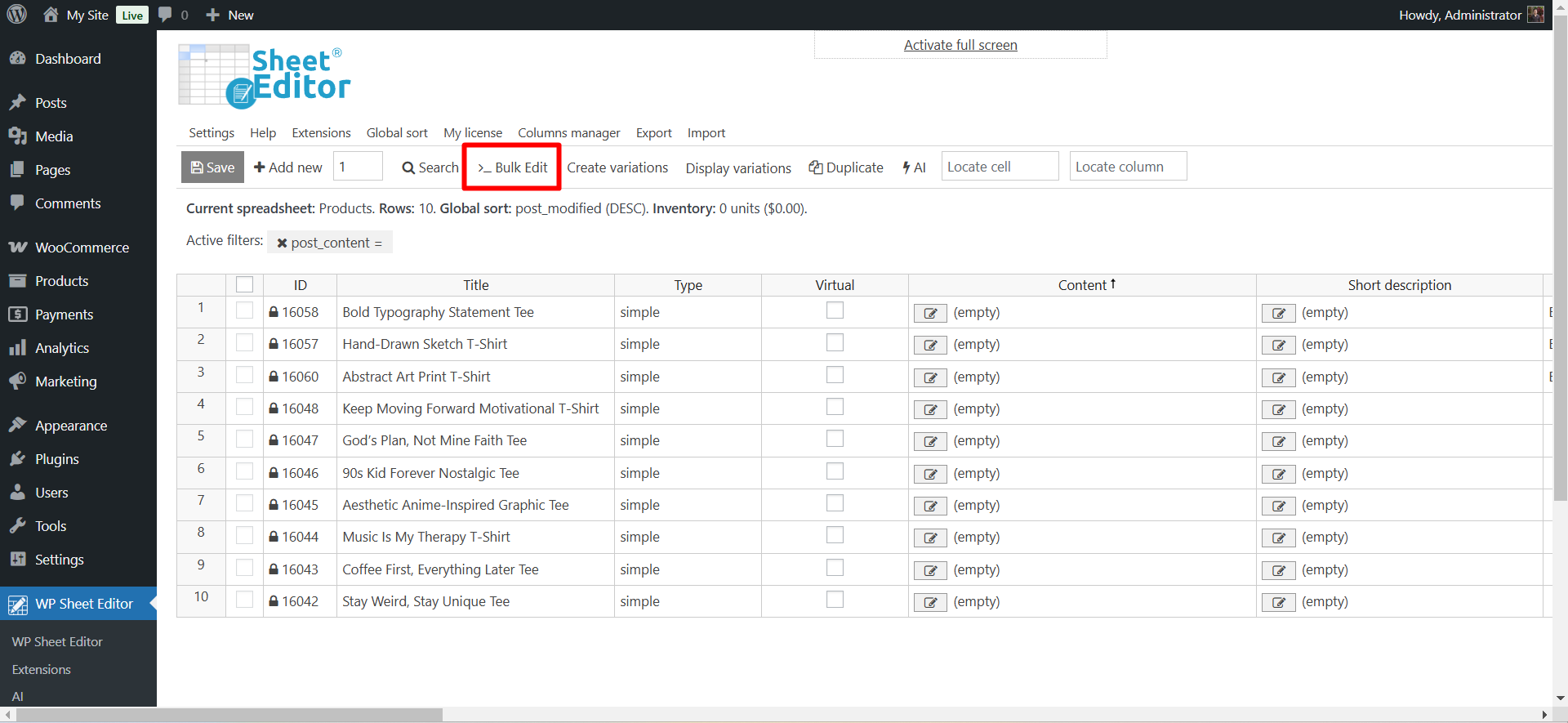Open the My license menu
Image resolution: width=1568 pixels, height=723 pixels.
pos(473,132)
